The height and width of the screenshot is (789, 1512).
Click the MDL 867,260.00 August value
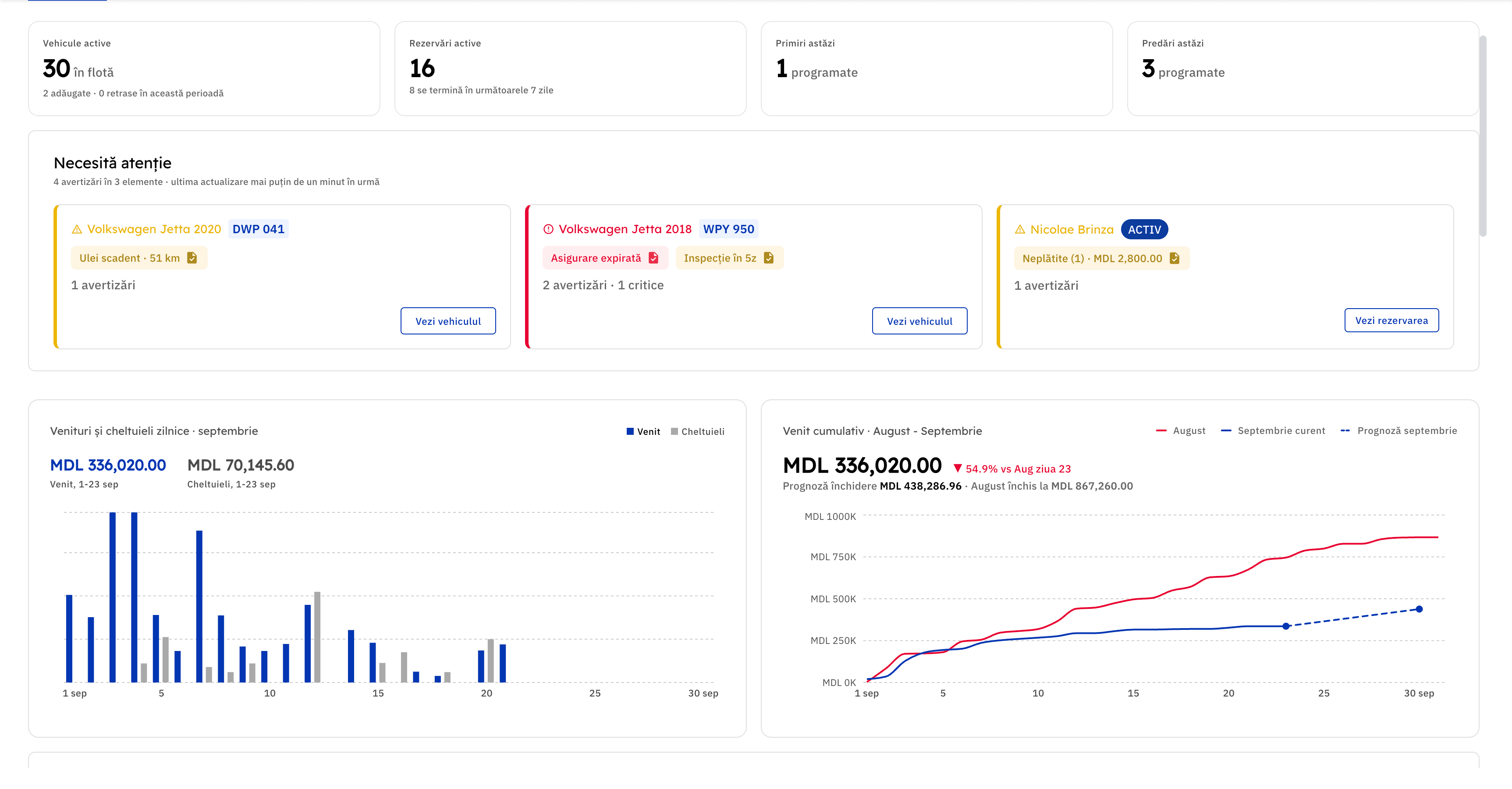click(x=1092, y=486)
